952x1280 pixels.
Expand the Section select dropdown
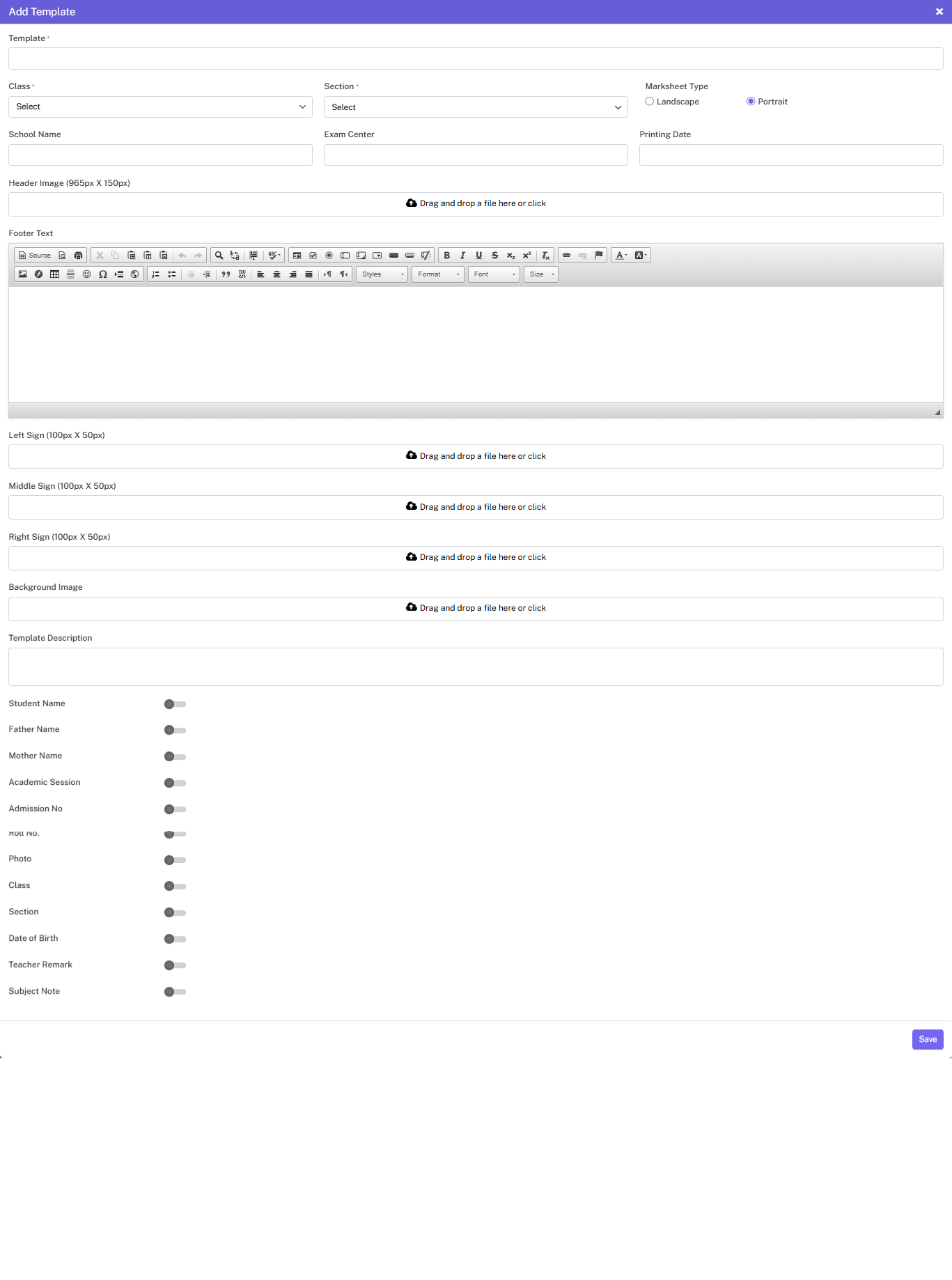click(x=476, y=107)
